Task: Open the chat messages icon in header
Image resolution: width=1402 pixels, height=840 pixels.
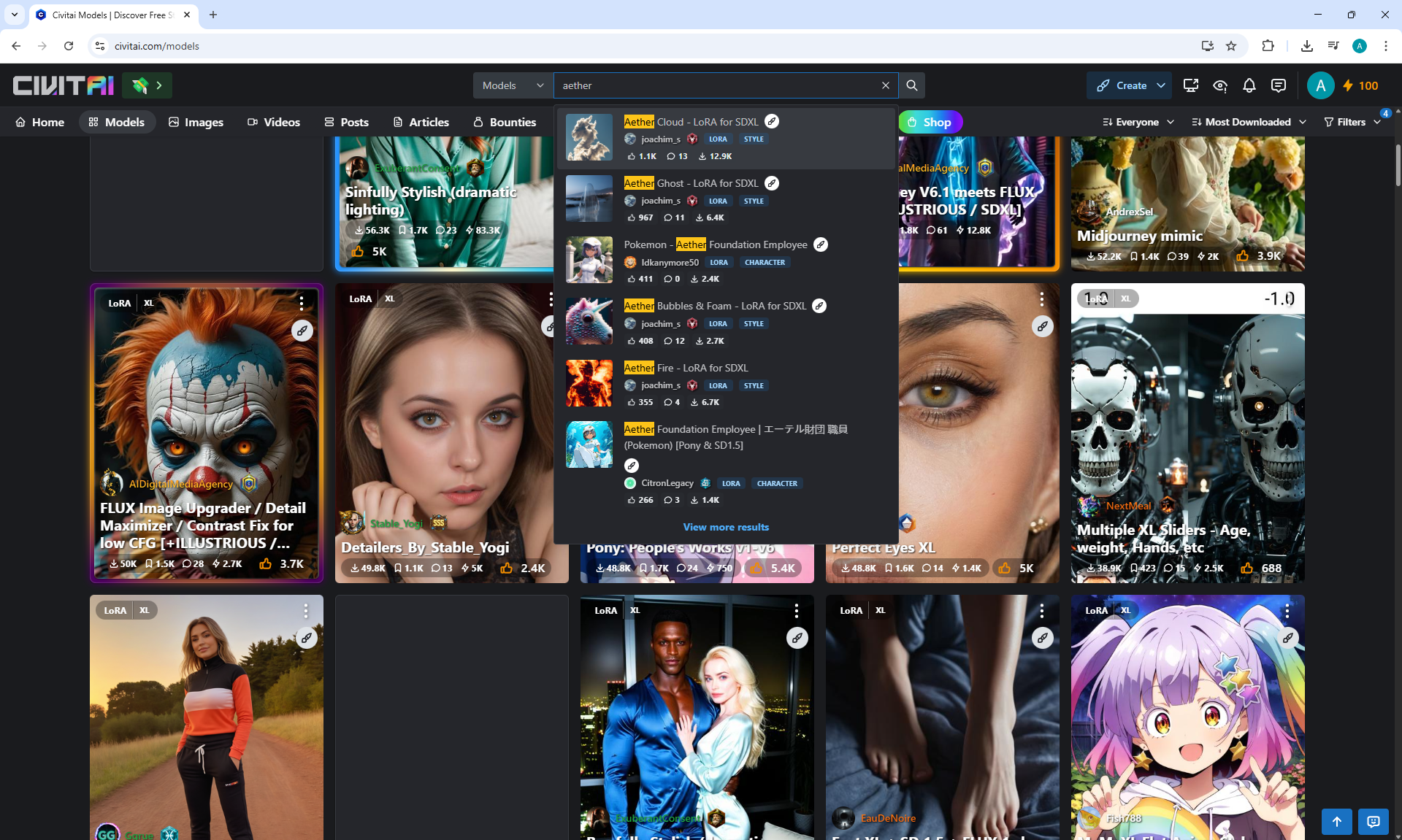Action: point(1278,85)
